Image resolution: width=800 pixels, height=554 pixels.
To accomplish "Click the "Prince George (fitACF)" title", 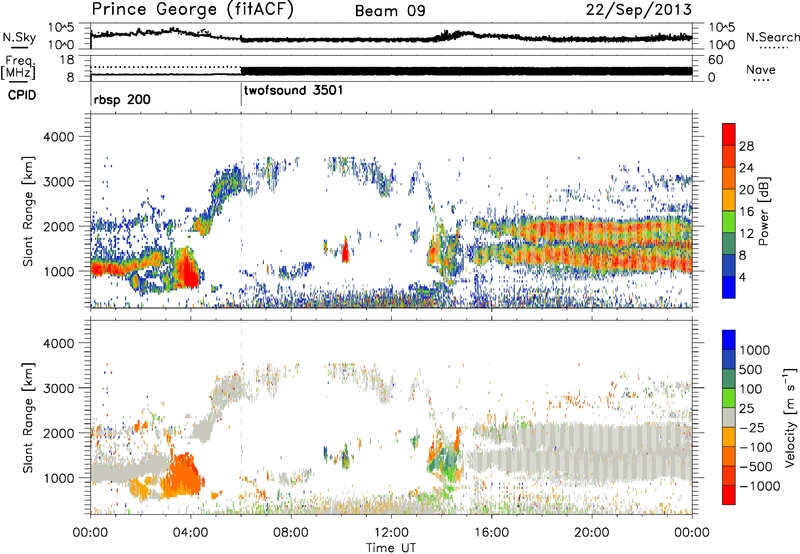I will pos(192,10).
